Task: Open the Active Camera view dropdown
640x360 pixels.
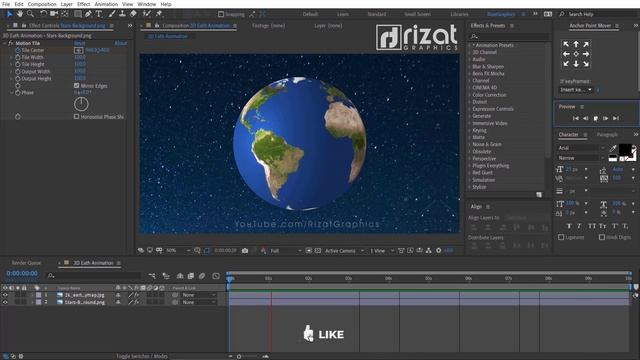Action: click(344, 251)
